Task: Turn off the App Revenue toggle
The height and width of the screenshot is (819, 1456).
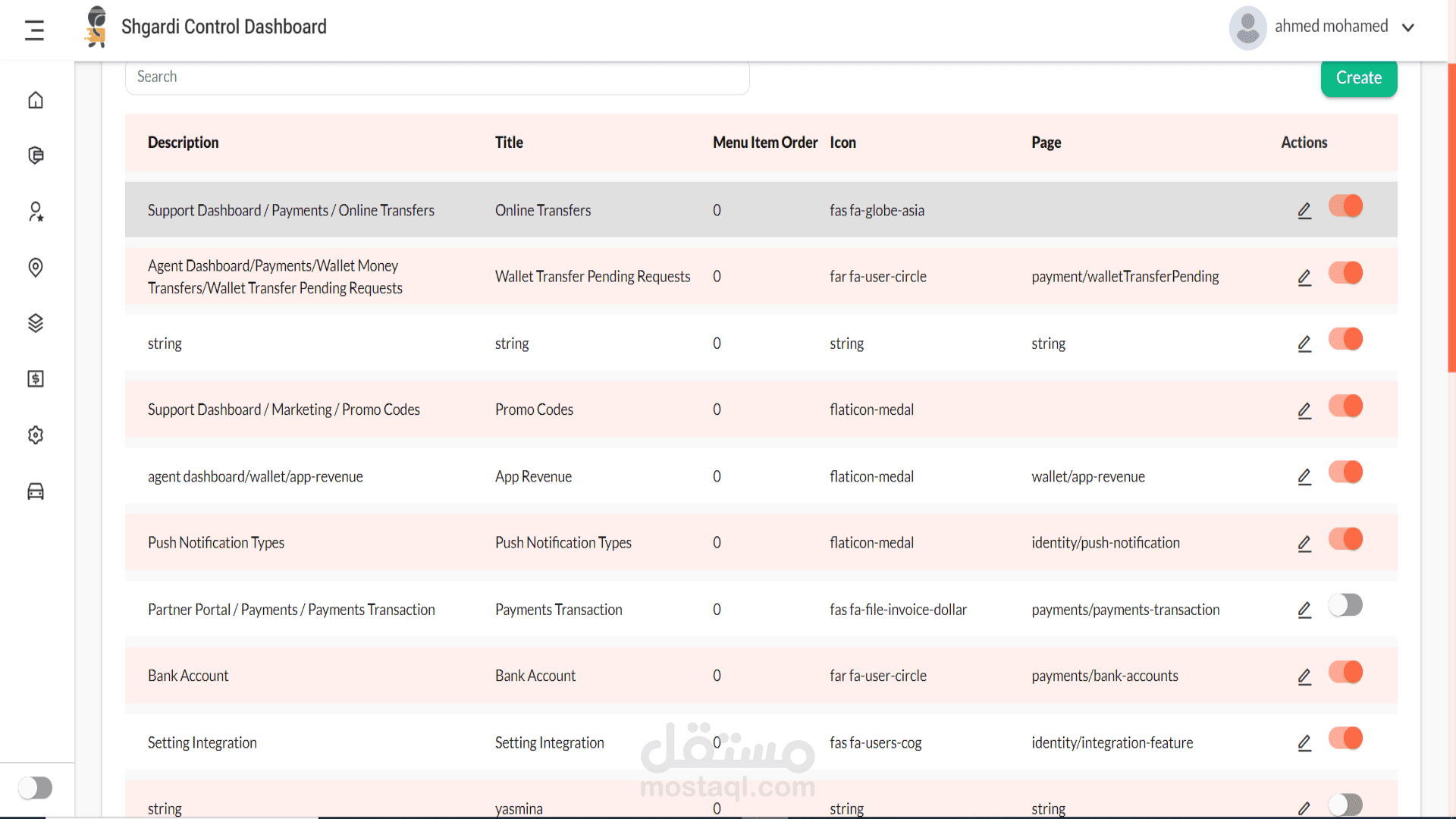Action: [x=1345, y=472]
